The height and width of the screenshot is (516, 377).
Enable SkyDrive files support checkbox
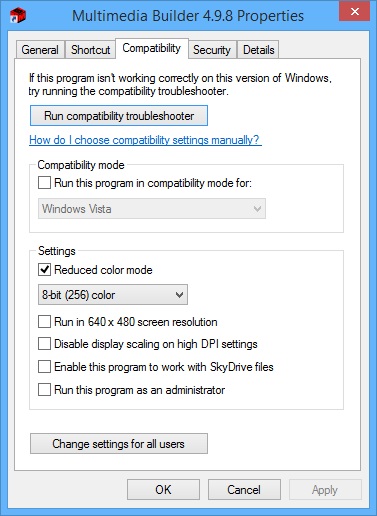[x=44, y=367]
